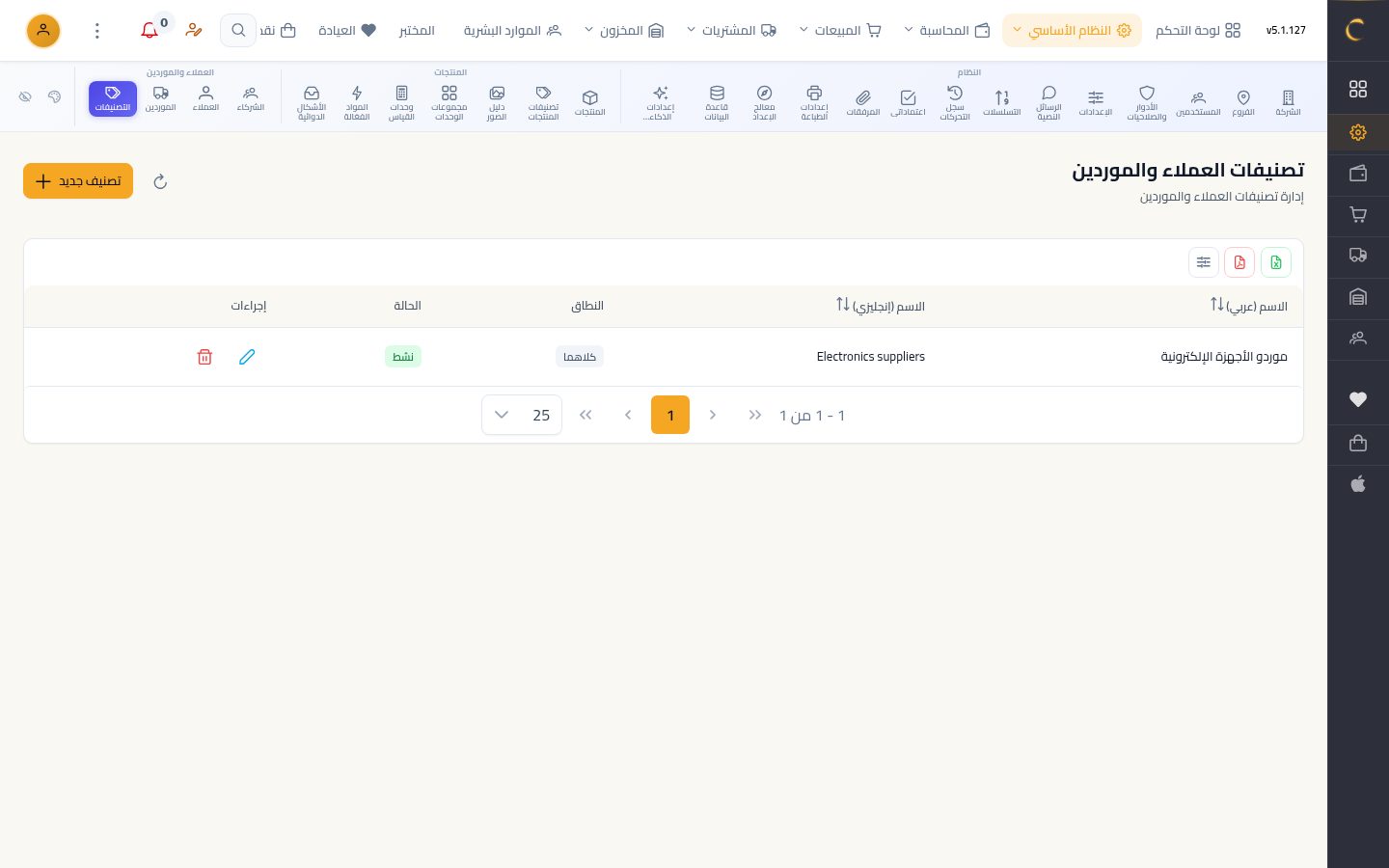Open Active Ingredients (المواد الفعالة)

click(x=357, y=102)
